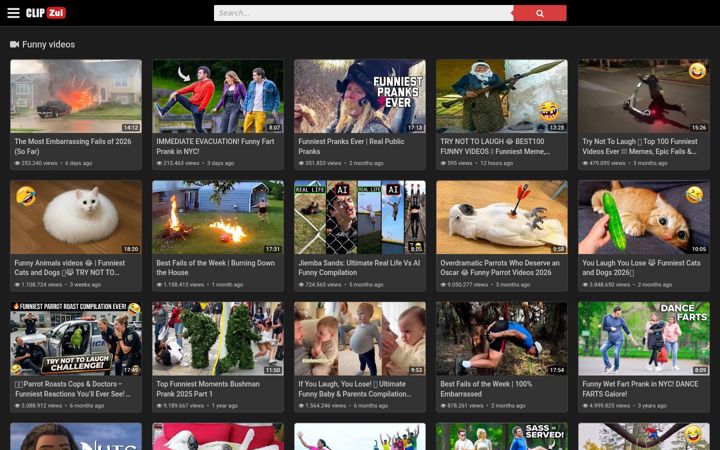Click eye icon by 479.095 views
The width and height of the screenshot is (720, 450).
(585, 163)
